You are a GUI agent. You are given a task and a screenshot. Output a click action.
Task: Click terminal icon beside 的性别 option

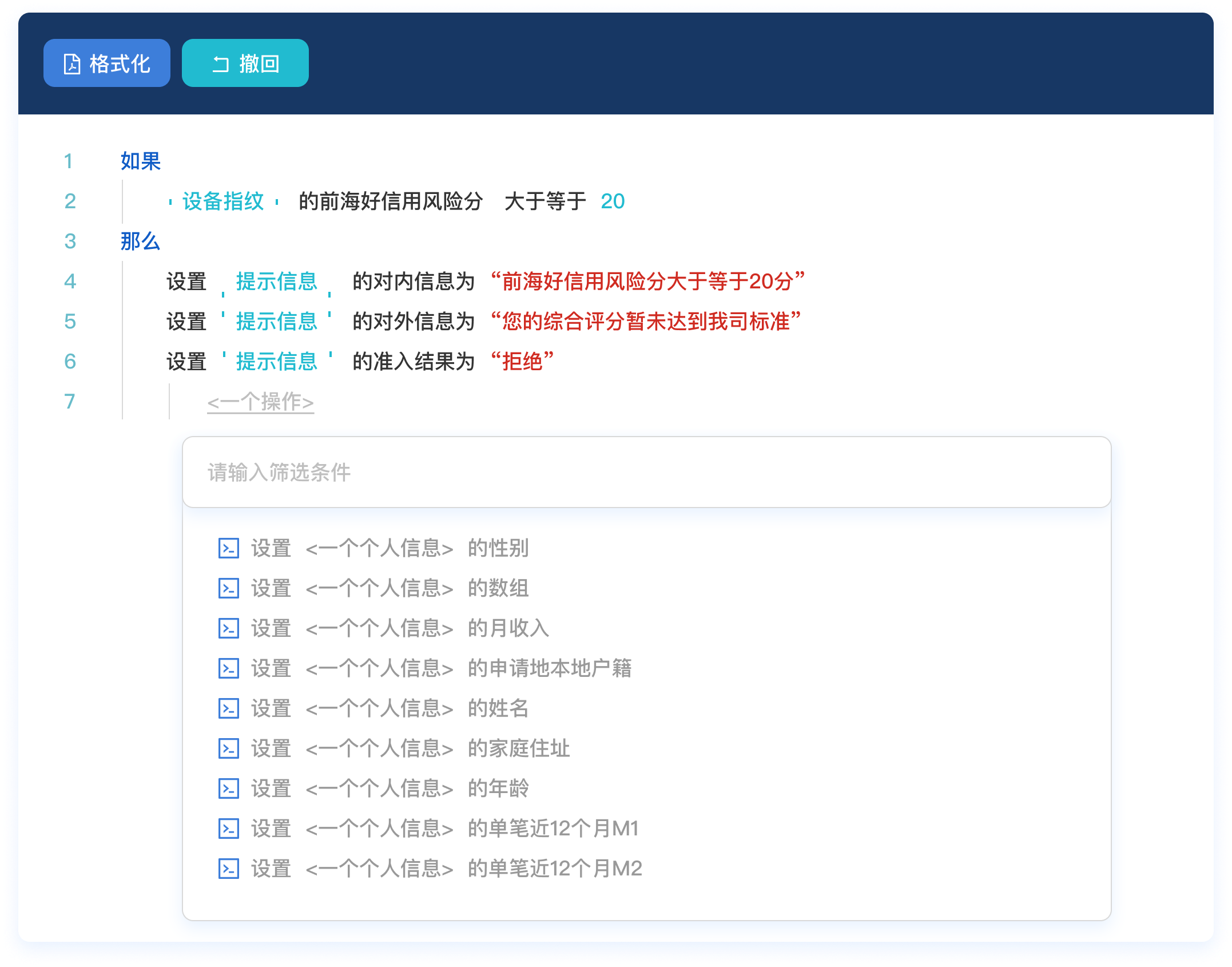pos(229,548)
